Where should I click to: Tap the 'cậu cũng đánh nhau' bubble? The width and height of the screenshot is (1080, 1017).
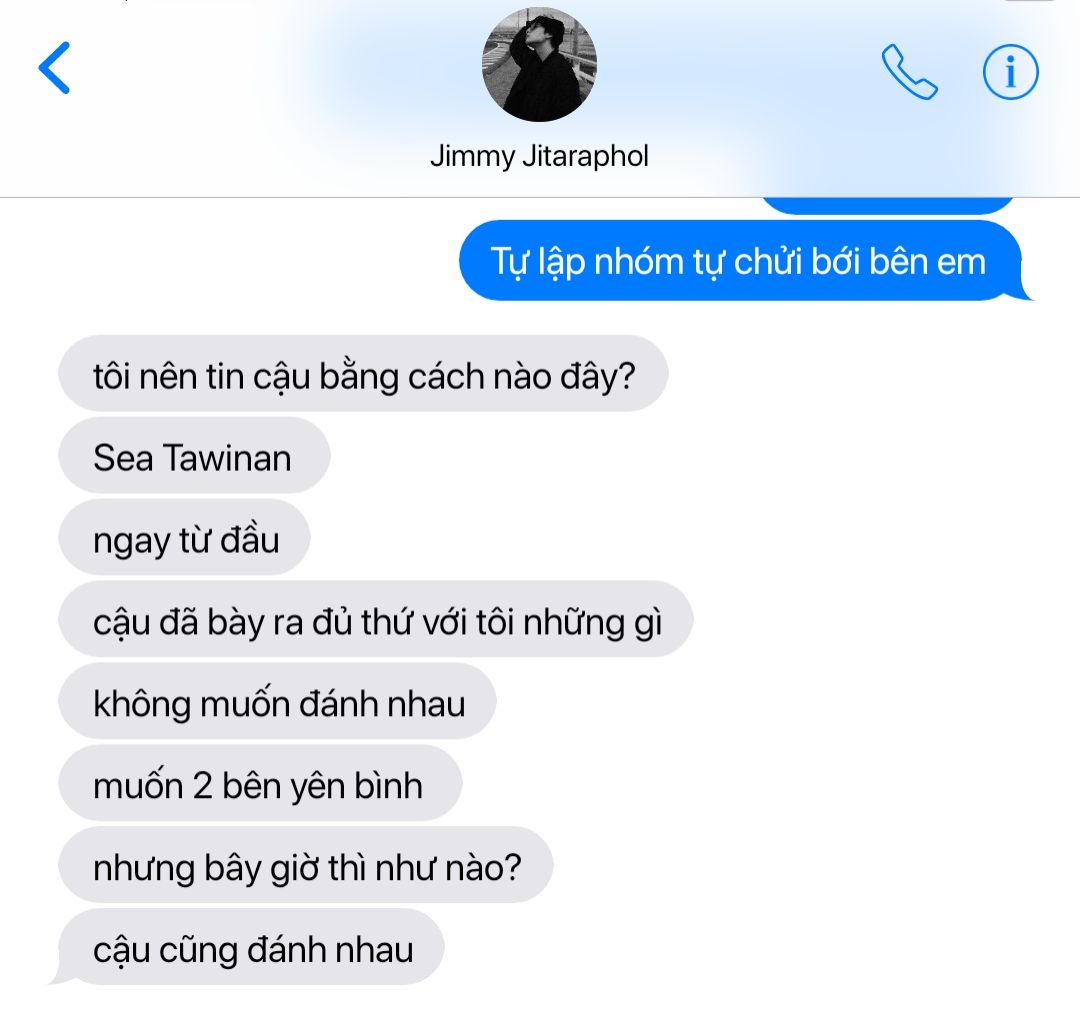pyautogui.click(x=251, y=947)
